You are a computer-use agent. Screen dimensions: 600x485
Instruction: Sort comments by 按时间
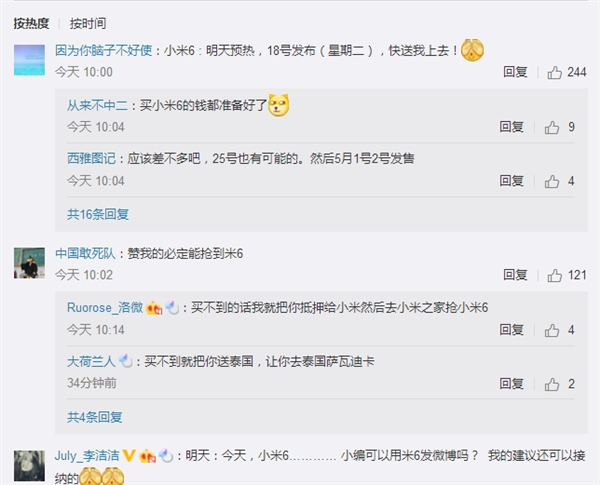coord(88,23)
